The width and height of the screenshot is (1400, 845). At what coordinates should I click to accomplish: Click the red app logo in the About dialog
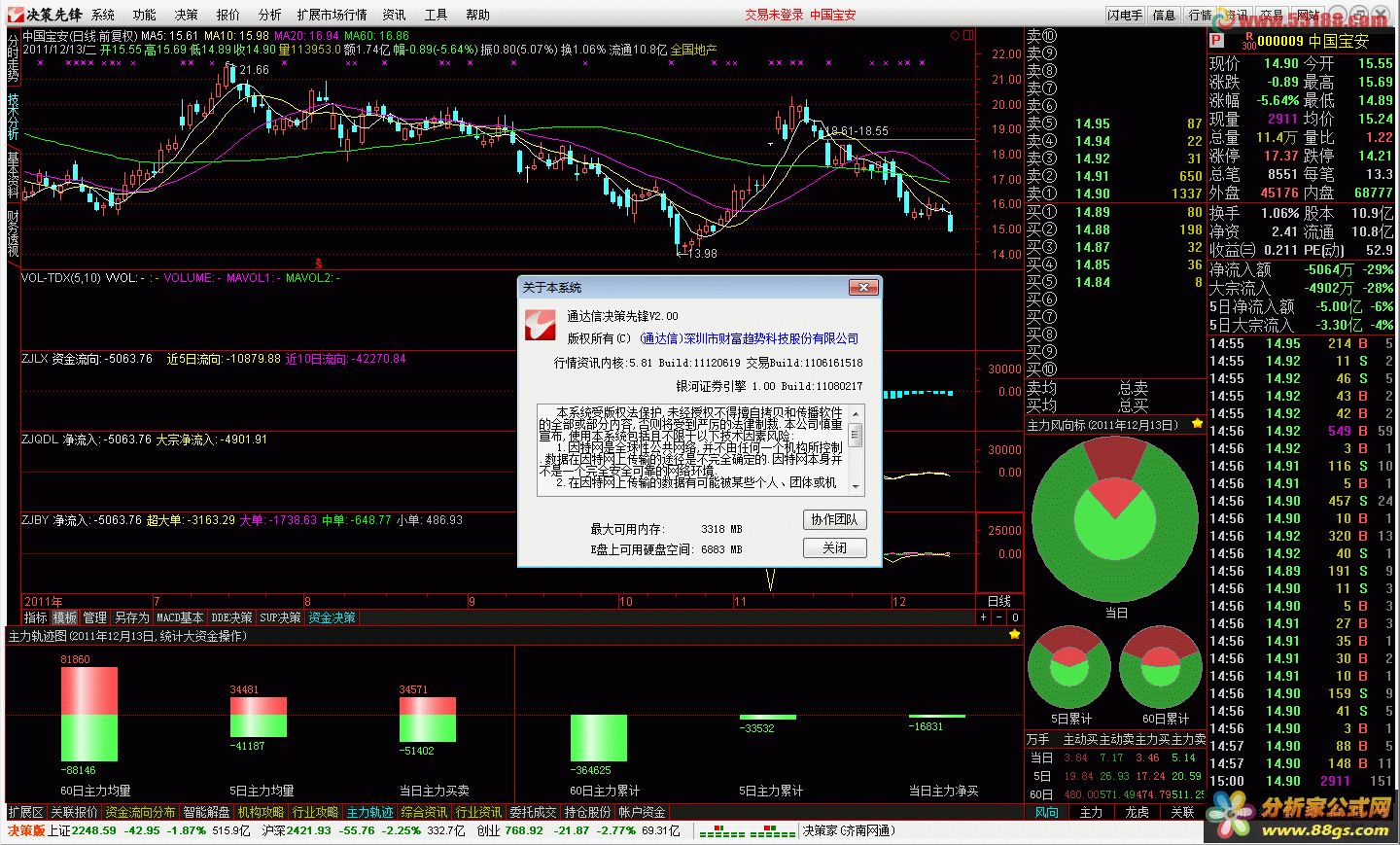coord(541,326)
